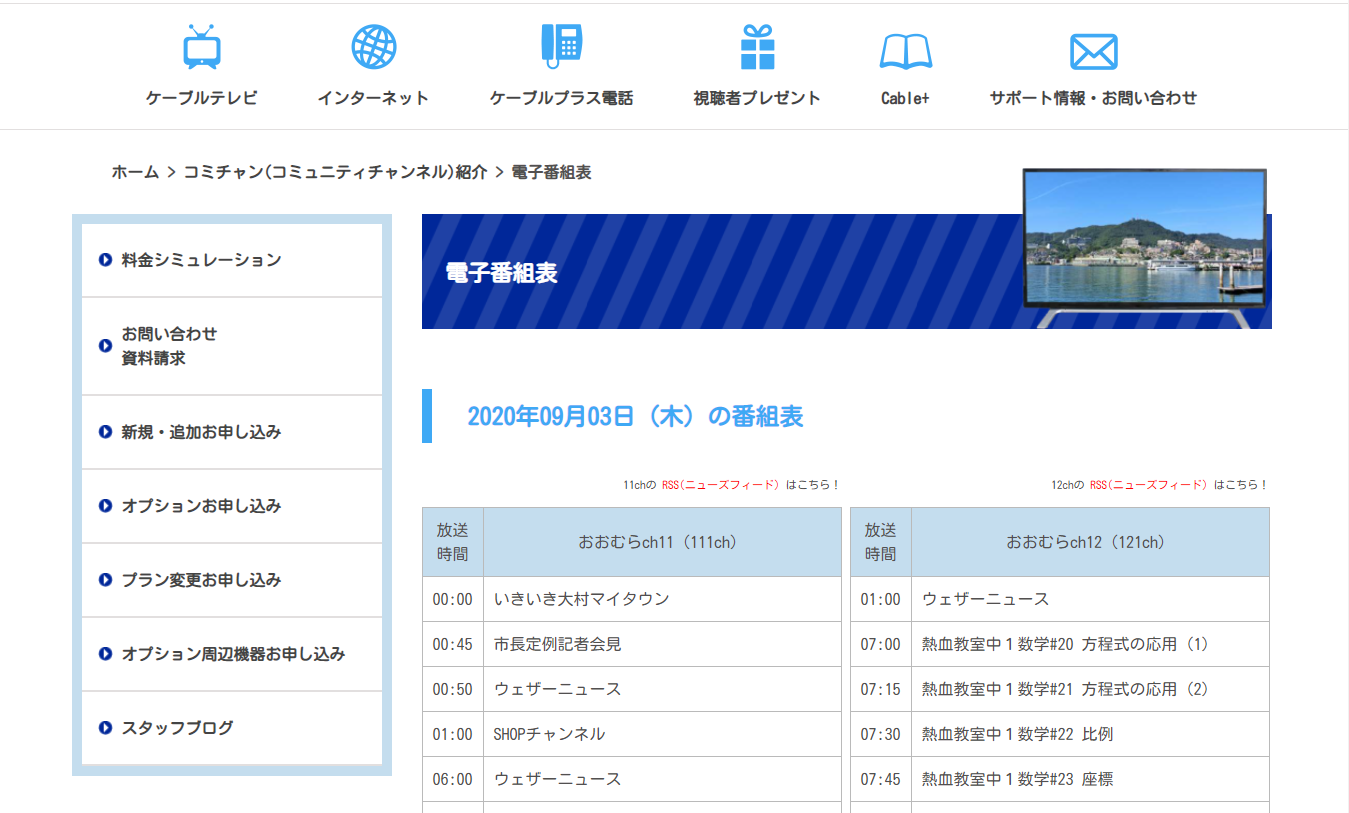The image size is (1349, 813).
Task: Open オプション周辺機器お申し込み in the sidebar
Action: pyautogui.click(x=232, y=654)
